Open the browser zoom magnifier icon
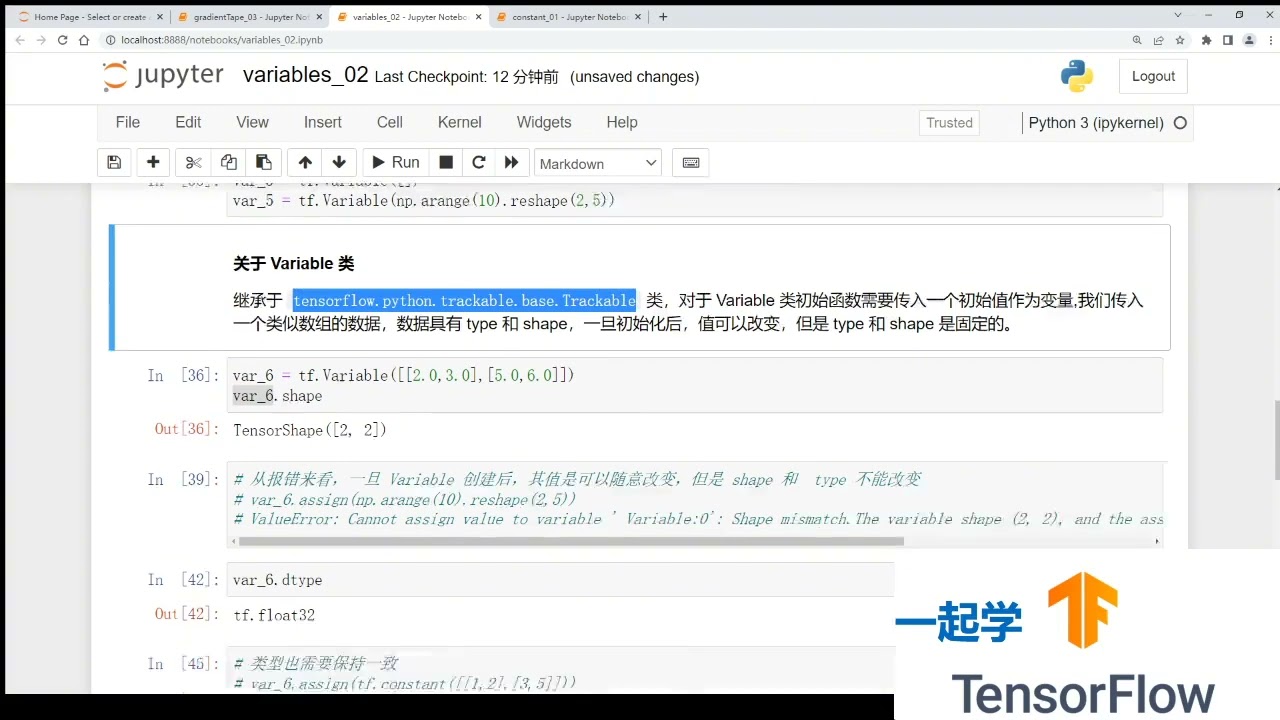The height and width of the screenshot is (720, 1280). coord(1137,40)
